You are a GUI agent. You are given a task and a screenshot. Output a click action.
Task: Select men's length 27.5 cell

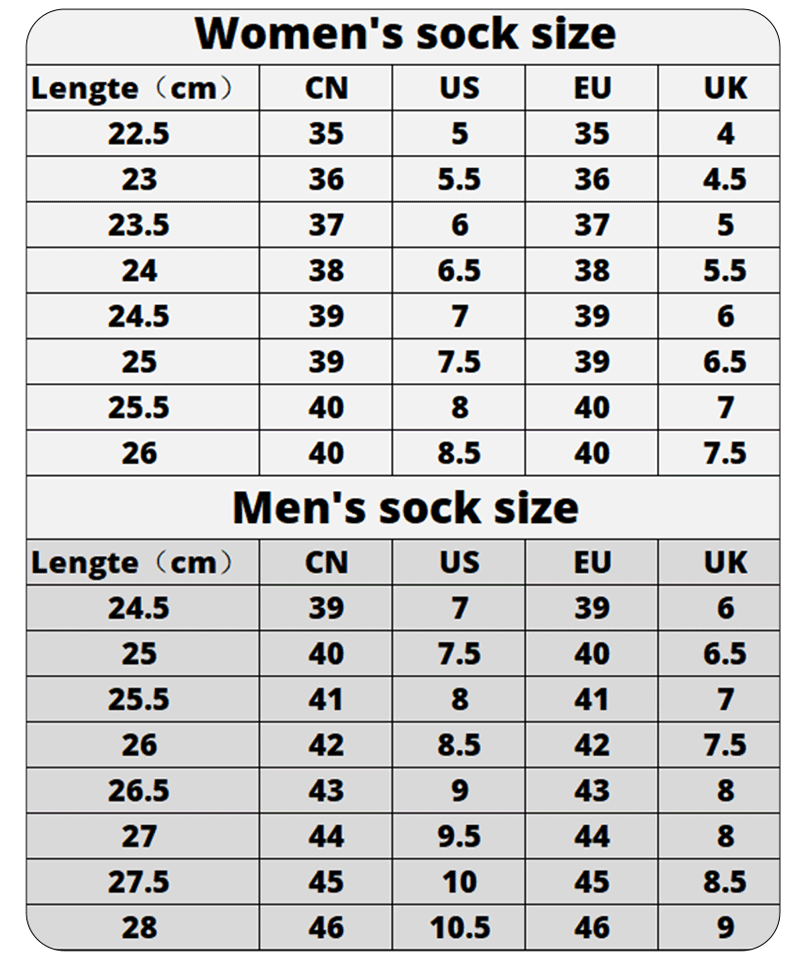coord(143,882)
